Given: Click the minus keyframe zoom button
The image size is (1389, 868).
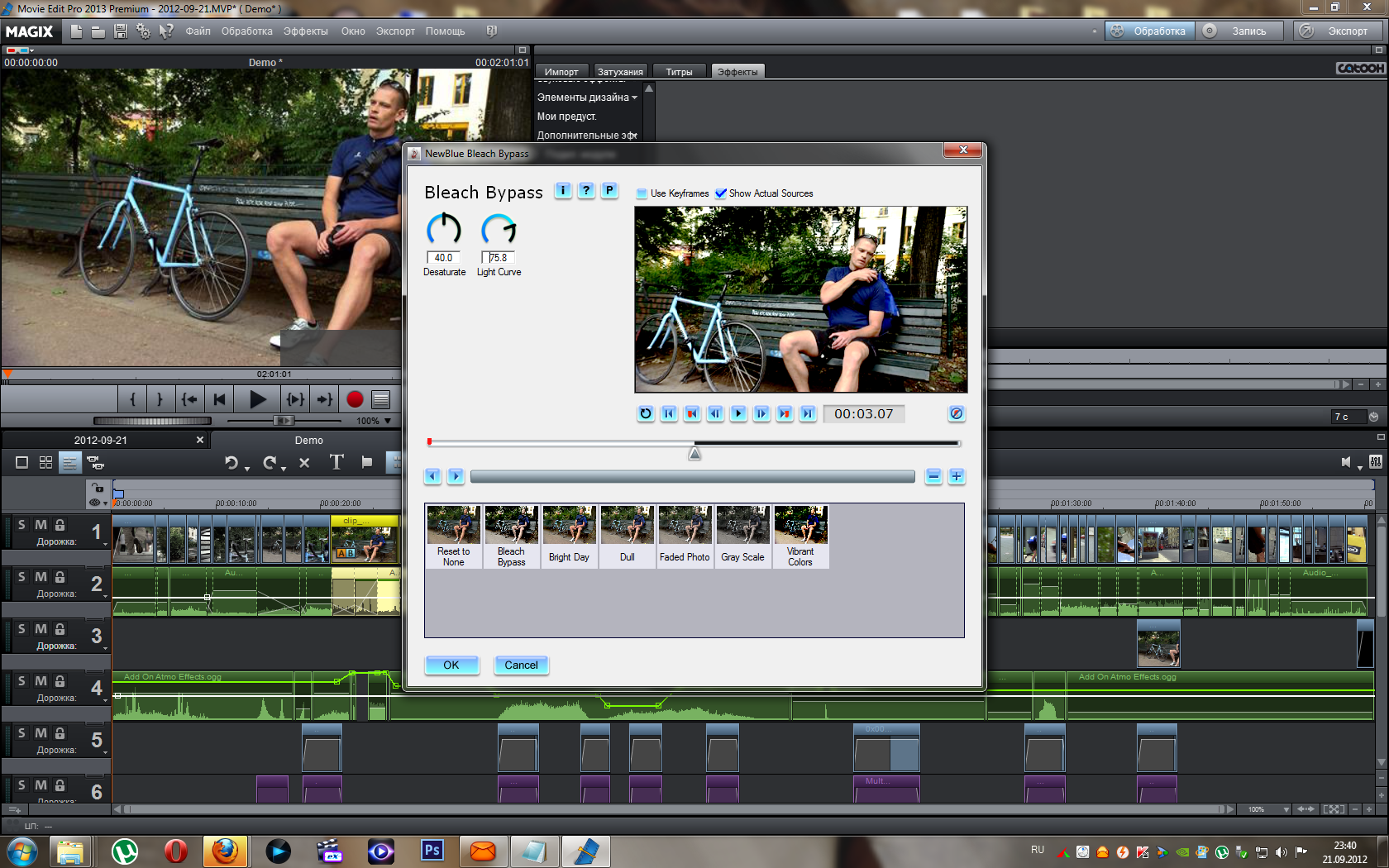Looking at the screenshot, I should [933, 476].
